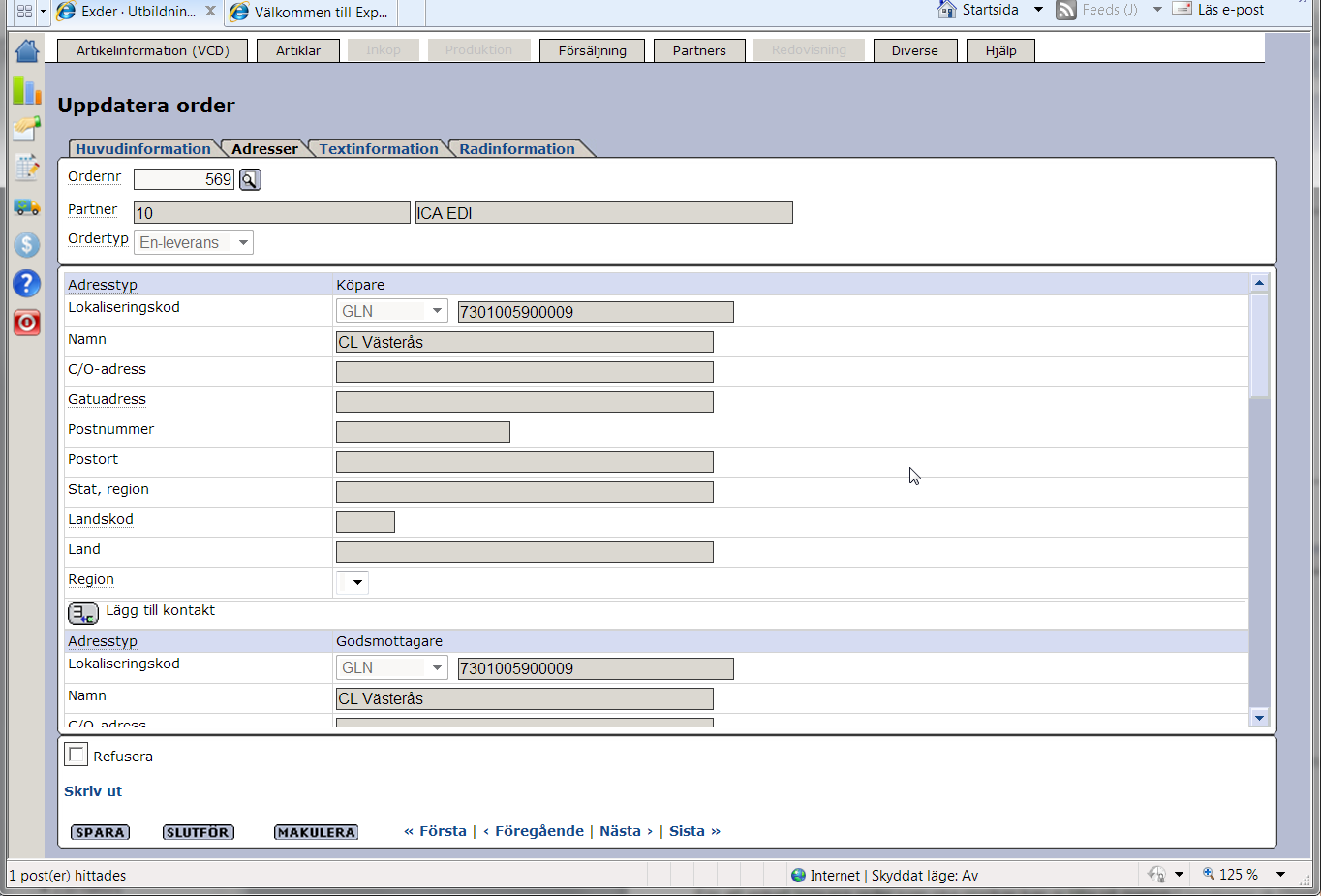Click the Läs e-post mail icon
Screen dimensions: 1321x896
point(1182,9)
